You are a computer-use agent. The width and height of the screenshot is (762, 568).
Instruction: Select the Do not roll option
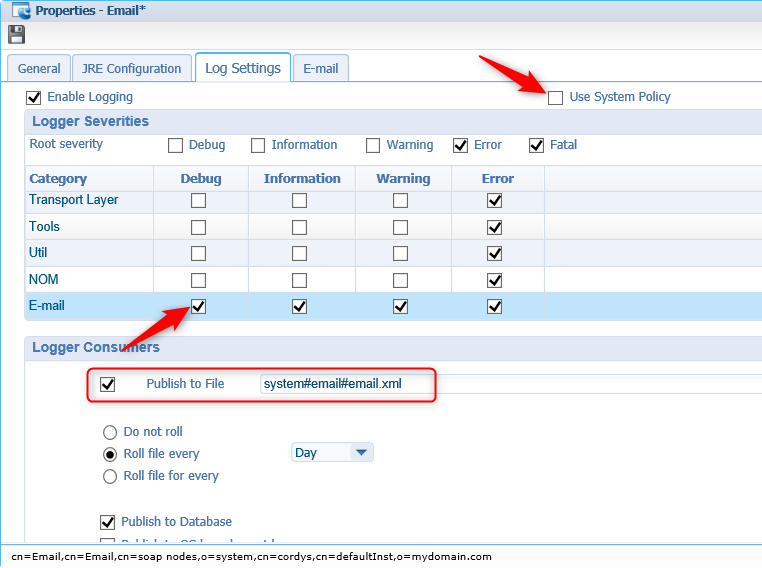tap(110, 432)
